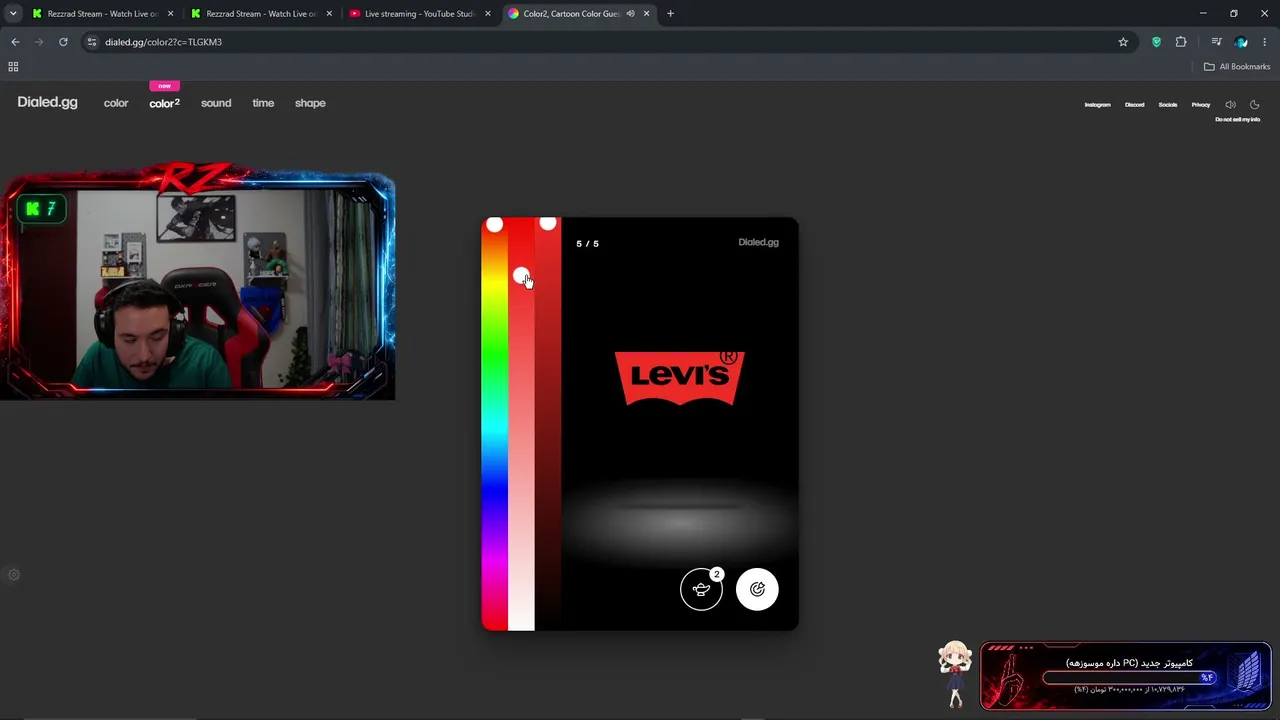The height and width of the screenshot is (720, 1280).
Task: Open the shape game mode
Action: tap(310, 103)
